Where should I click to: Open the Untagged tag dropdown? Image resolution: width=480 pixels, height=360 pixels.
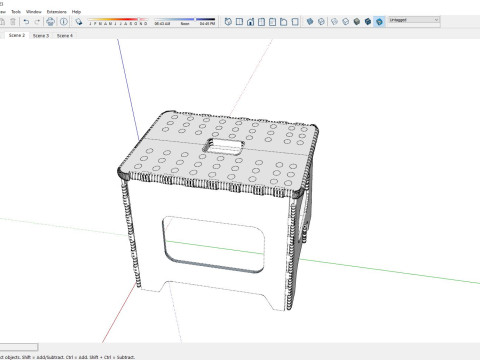click(414, 20)
